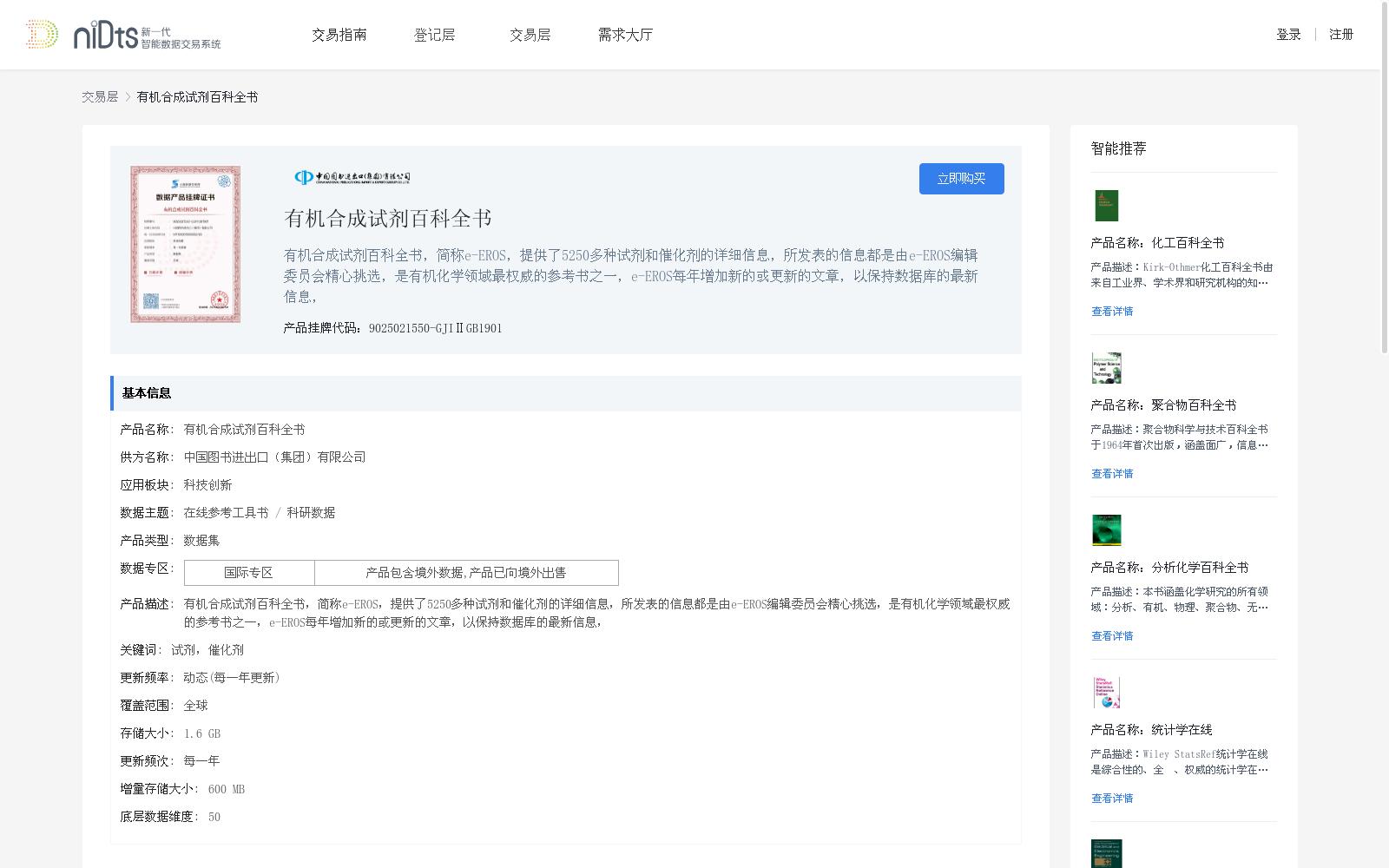Open the 登记层 menu item
Image resolution: width=1389 pixels, height=868 pixels.
pyautogui.click(x=435, y=35)
